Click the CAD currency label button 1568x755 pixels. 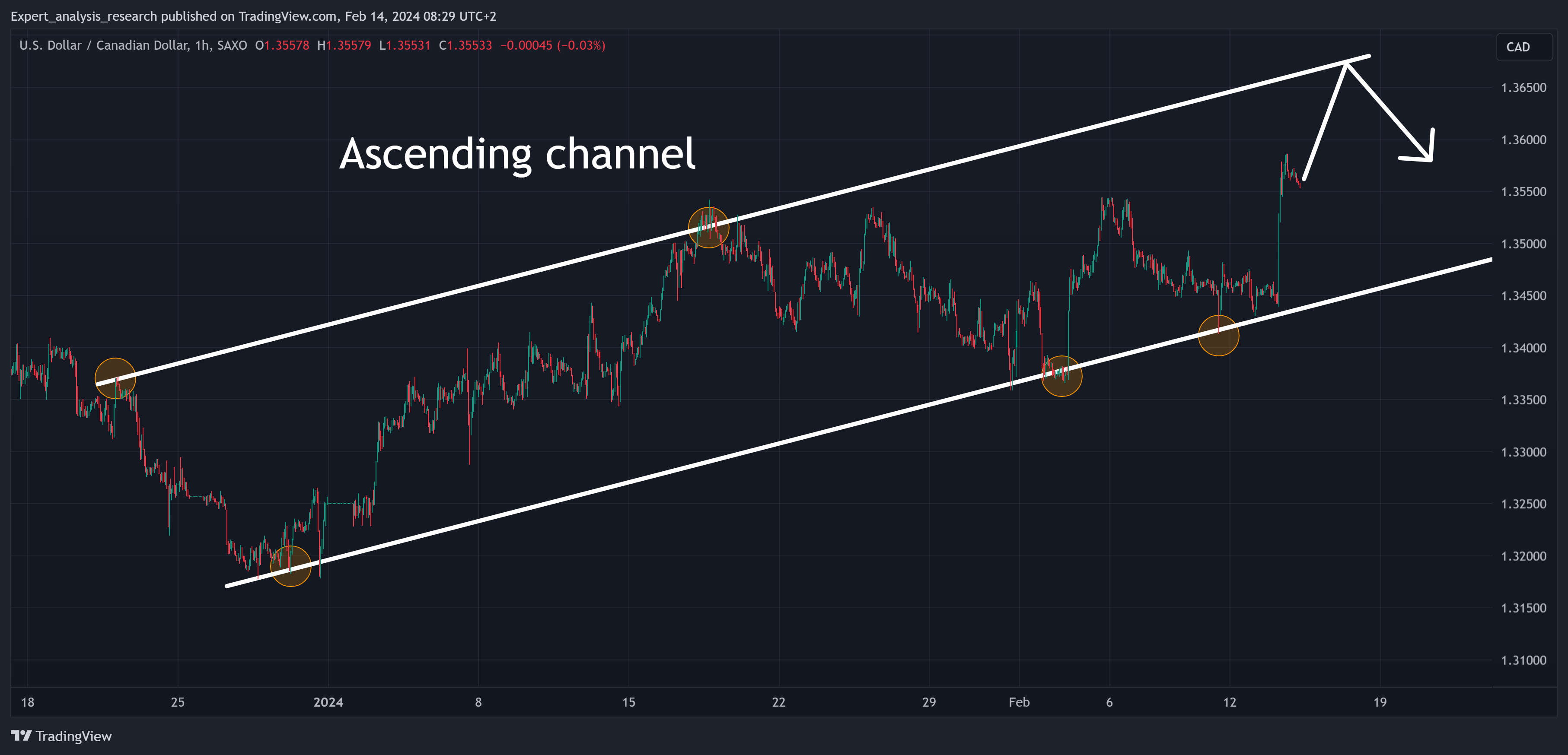click(1524, 48)
